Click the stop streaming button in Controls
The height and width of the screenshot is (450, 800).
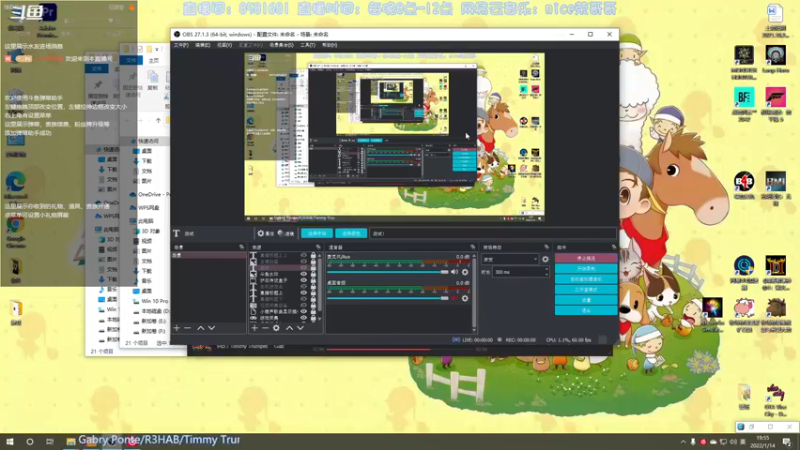[586, 258]
